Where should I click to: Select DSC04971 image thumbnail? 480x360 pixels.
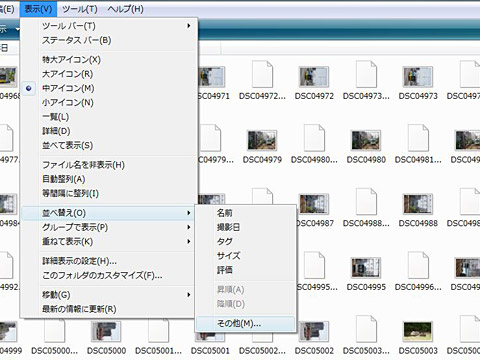(x=211, y=76)
